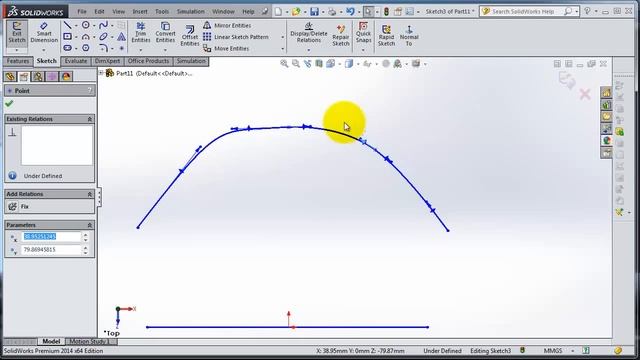Select the Spline sketch tool

point(103,25)
